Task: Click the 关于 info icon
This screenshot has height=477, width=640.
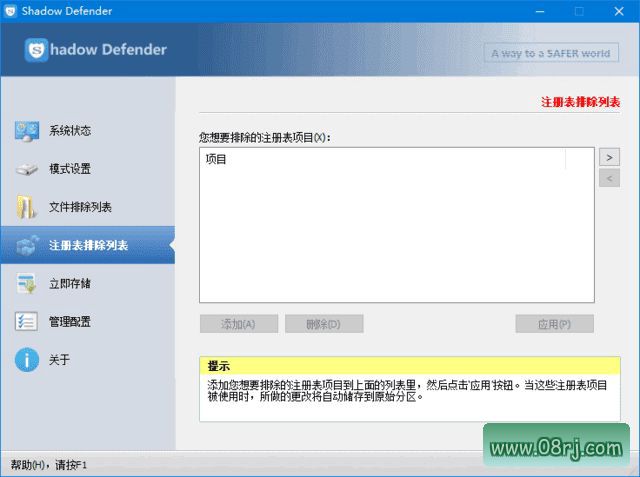Action: coord(27,360)
